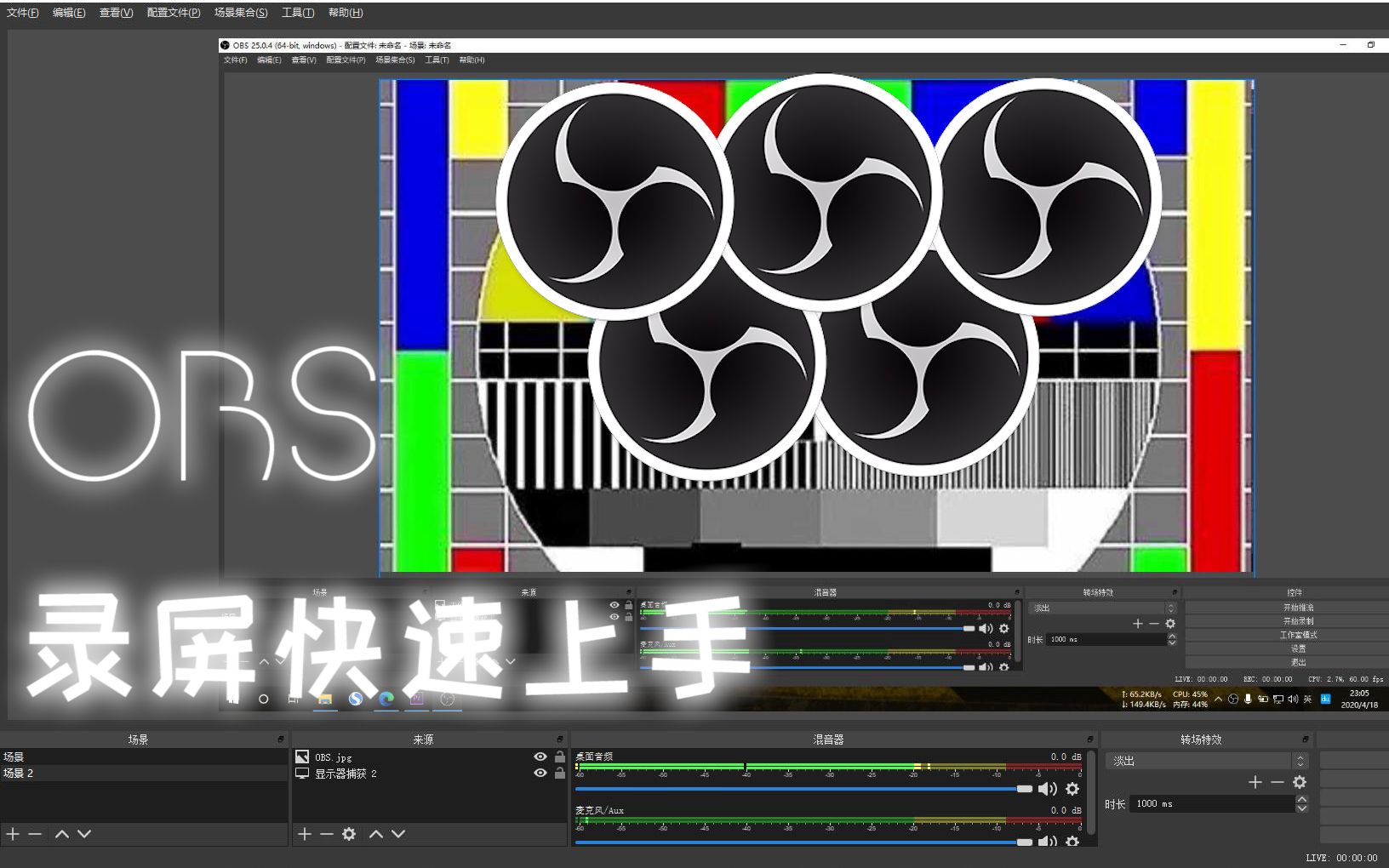Image resolution: width=1389 pixels, height=868 pixels.
Task: Toggle visibility of the OBS.jpg source
Action: (x=540, y=757)
